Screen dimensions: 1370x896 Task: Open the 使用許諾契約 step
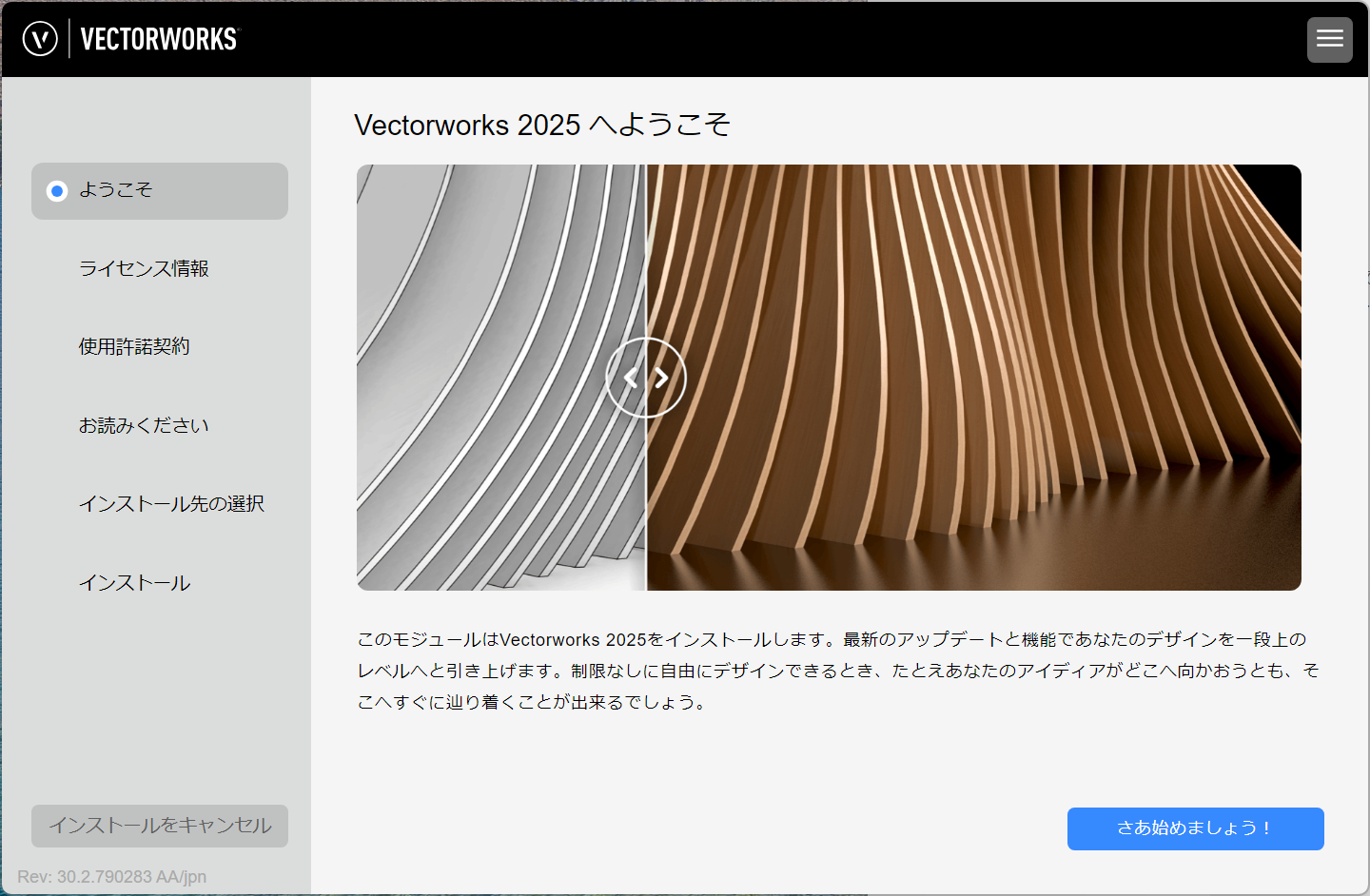[134, 347]
